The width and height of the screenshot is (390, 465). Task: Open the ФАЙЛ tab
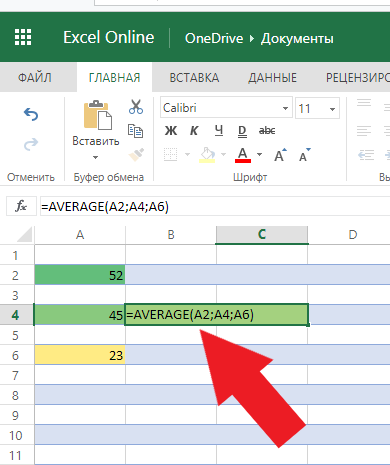[35, 78]
